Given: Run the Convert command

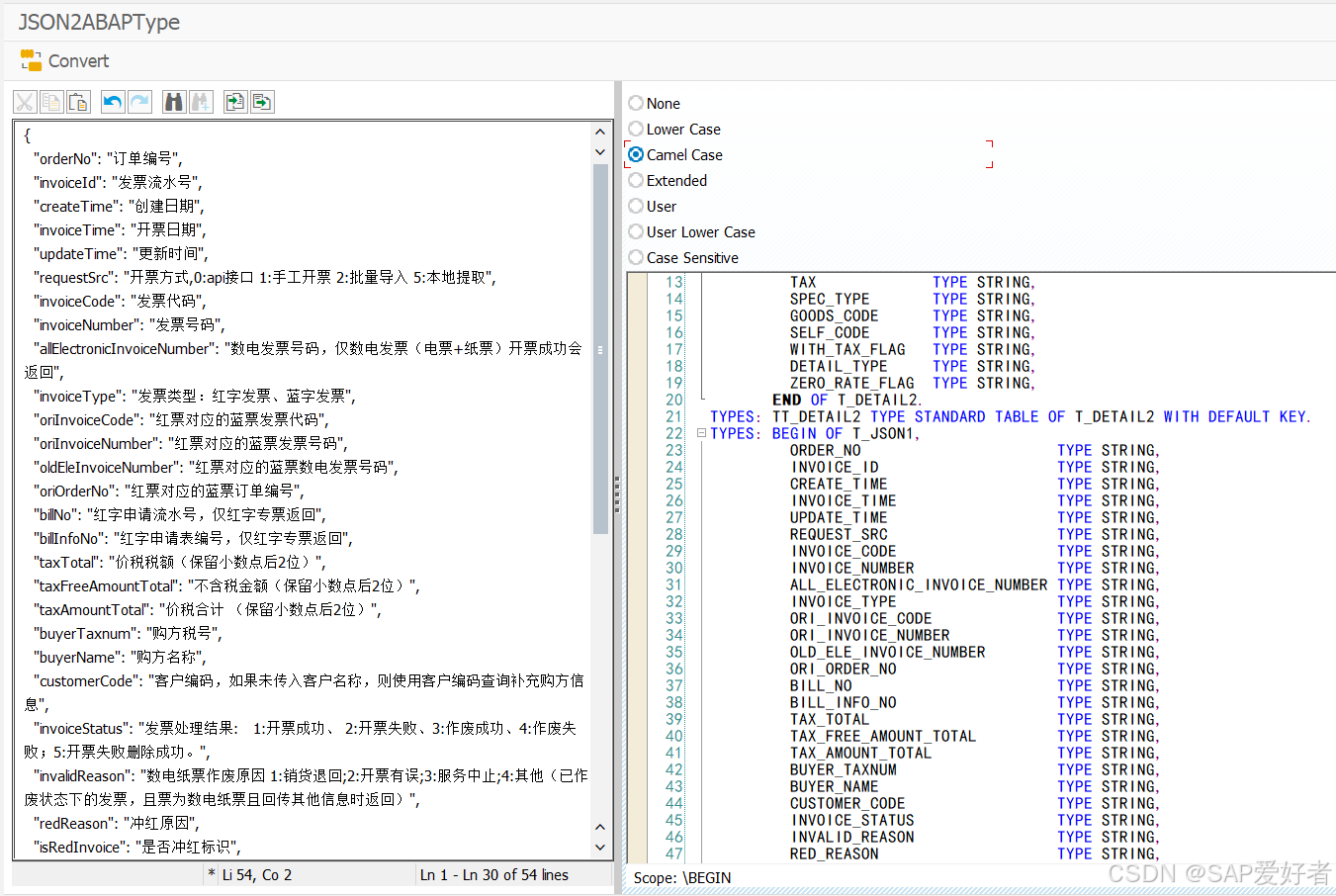Looking at the screenshot, I should 63,60.
